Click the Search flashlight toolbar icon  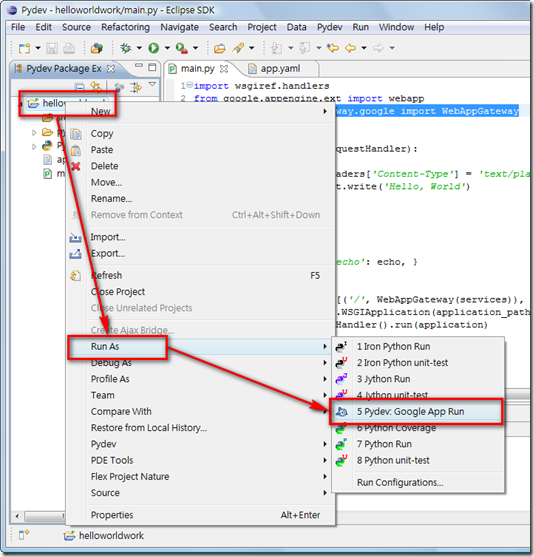238,48
